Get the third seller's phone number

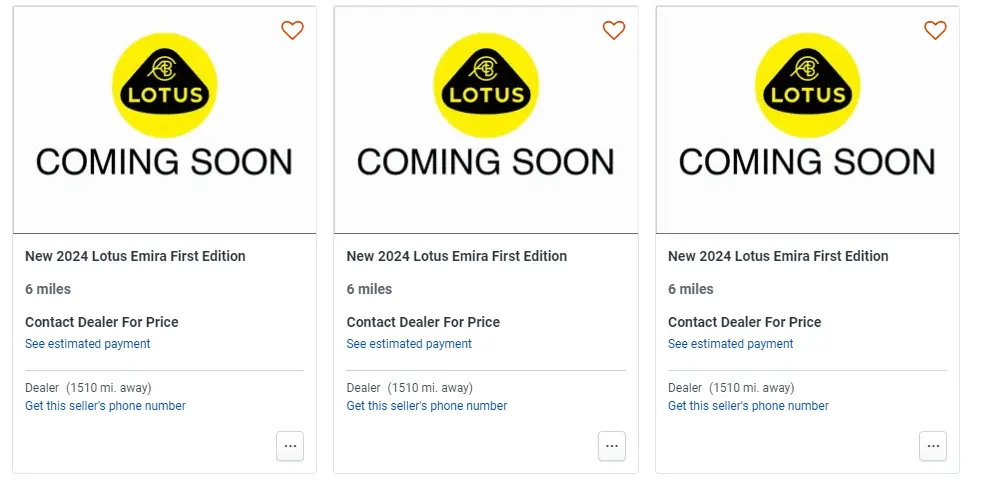point(748,406)
